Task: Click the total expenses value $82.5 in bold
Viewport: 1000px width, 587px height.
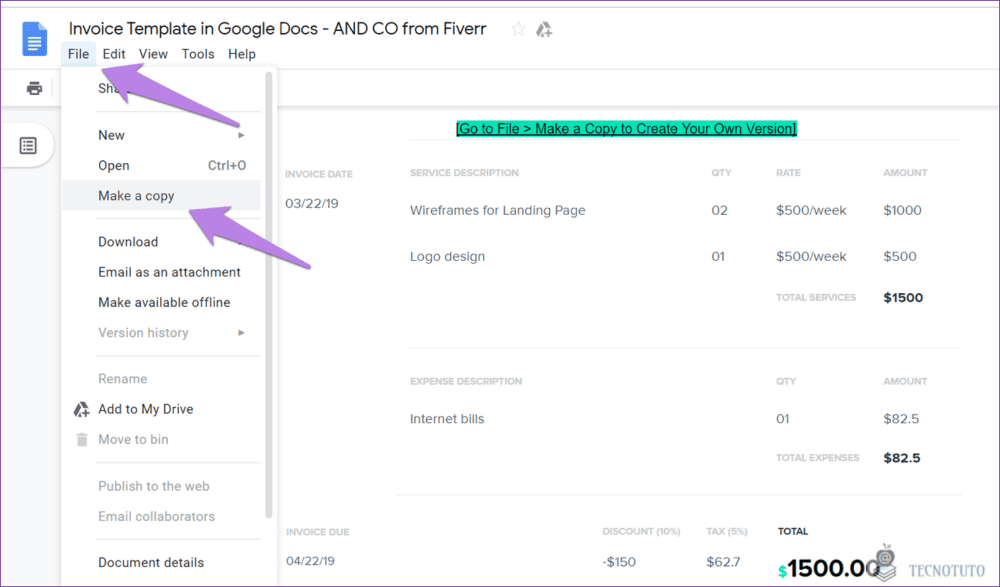Action: (902, 458)
